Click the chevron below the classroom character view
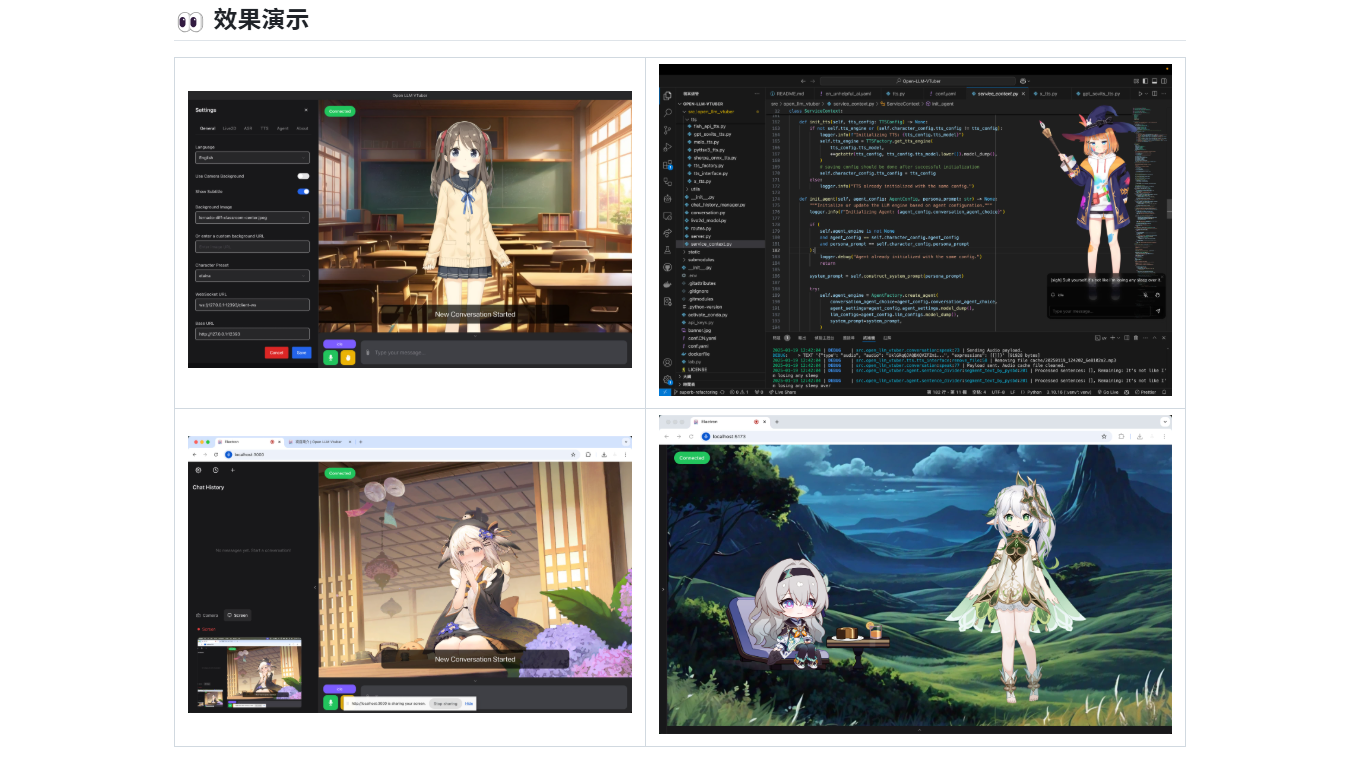This screenshot has width=1357, height=758. coord(475,336)
